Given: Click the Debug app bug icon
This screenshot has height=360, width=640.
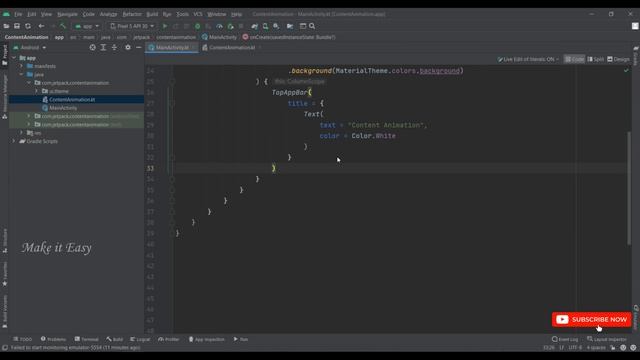Looking at the screenshot, I should pos(198,26).
